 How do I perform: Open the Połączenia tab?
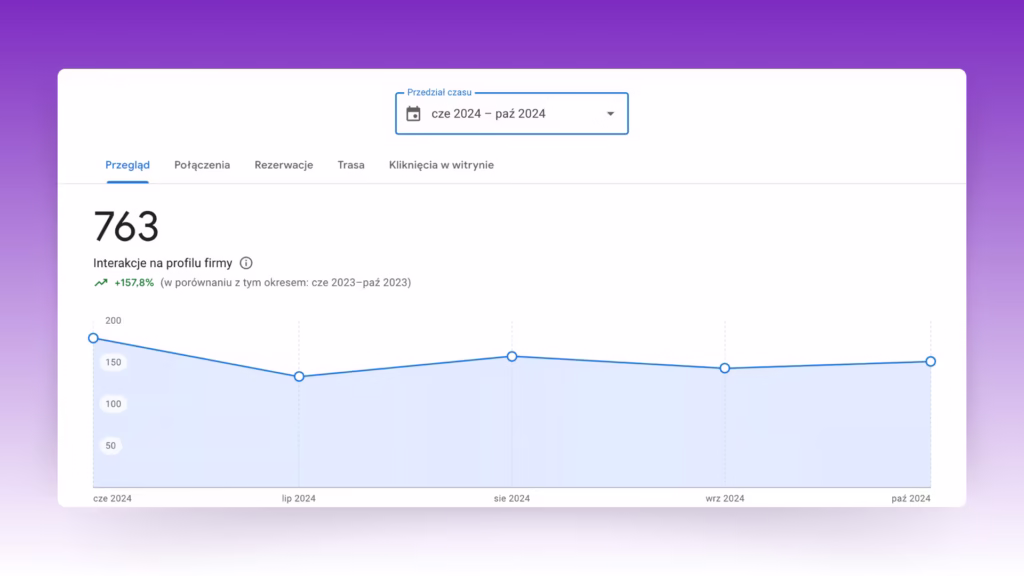(202, 165)
